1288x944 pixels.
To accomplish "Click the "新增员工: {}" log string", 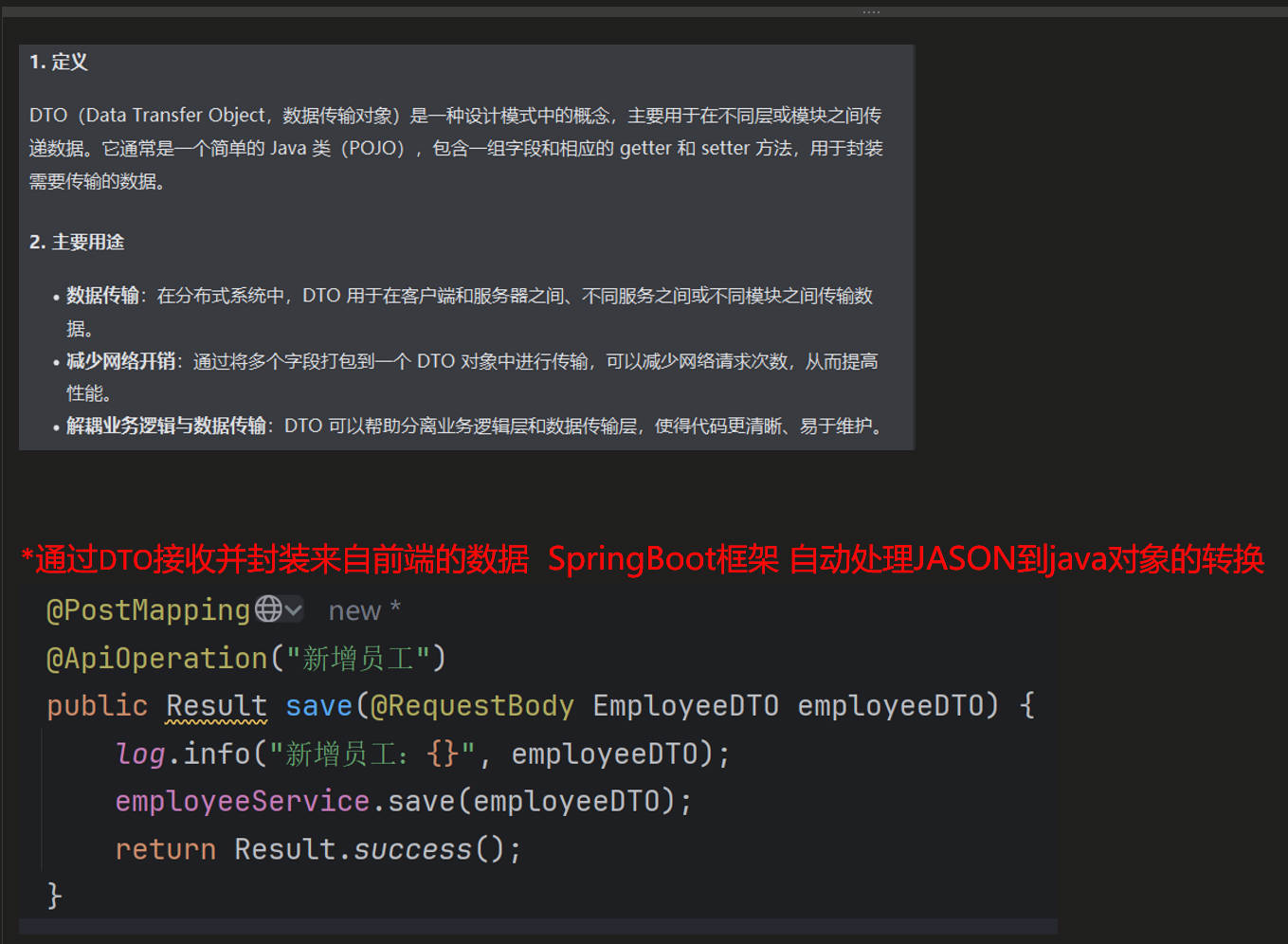I will pos(372,753).
